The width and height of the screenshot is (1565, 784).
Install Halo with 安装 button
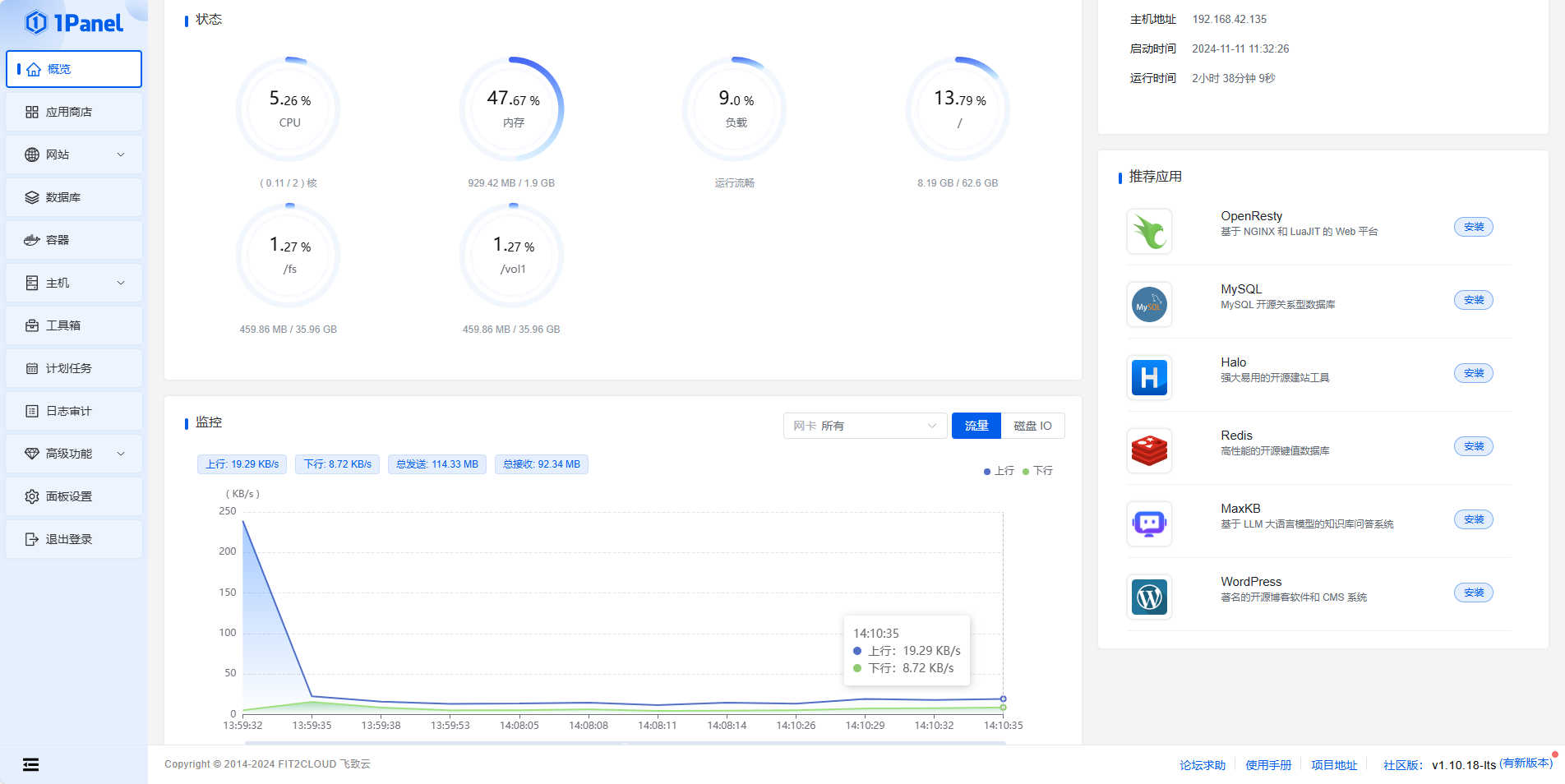[1474, 373]
